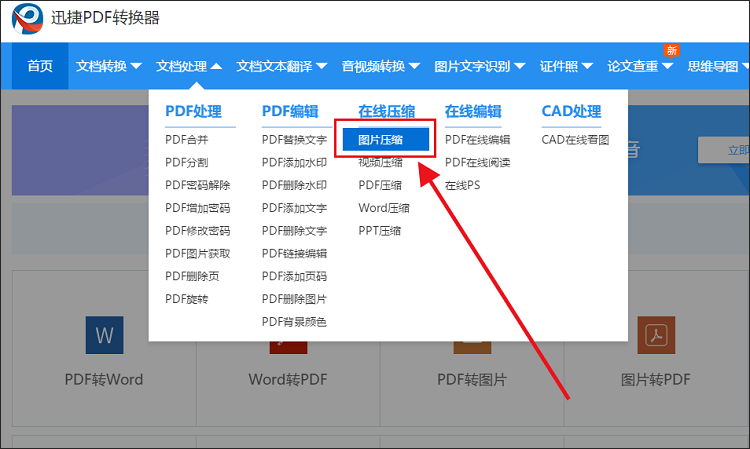750x449 pixels.
Task: Select PDF链接编辑 option
Action: pyautogui.click(x=294, y=253)
